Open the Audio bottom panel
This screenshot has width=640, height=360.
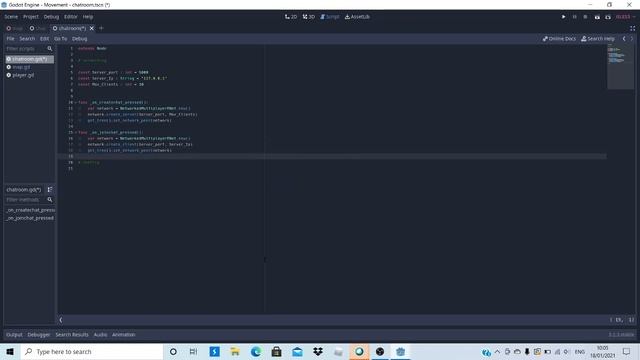click(100, 335)
